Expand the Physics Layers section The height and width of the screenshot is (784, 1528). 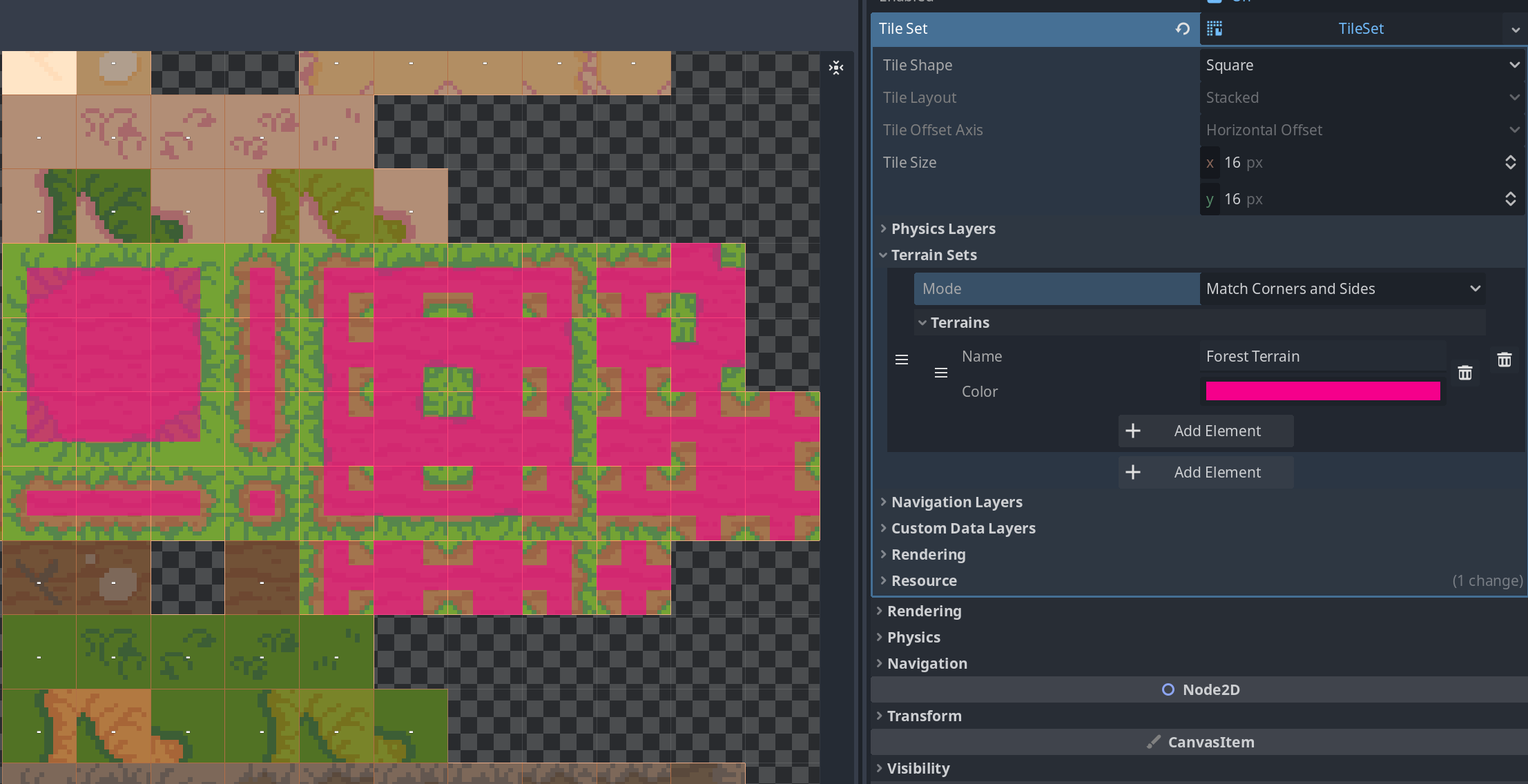point(884,228)
